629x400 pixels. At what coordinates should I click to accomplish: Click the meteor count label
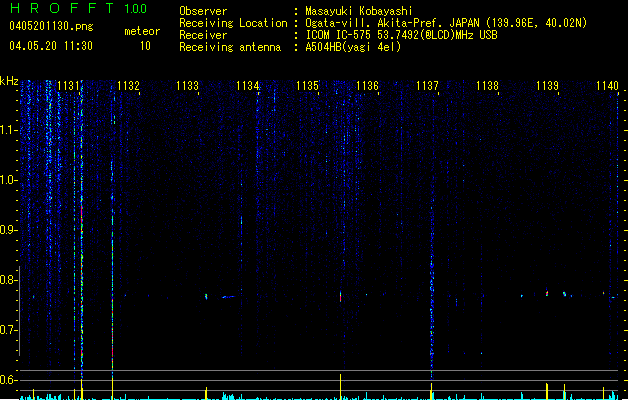142,31
